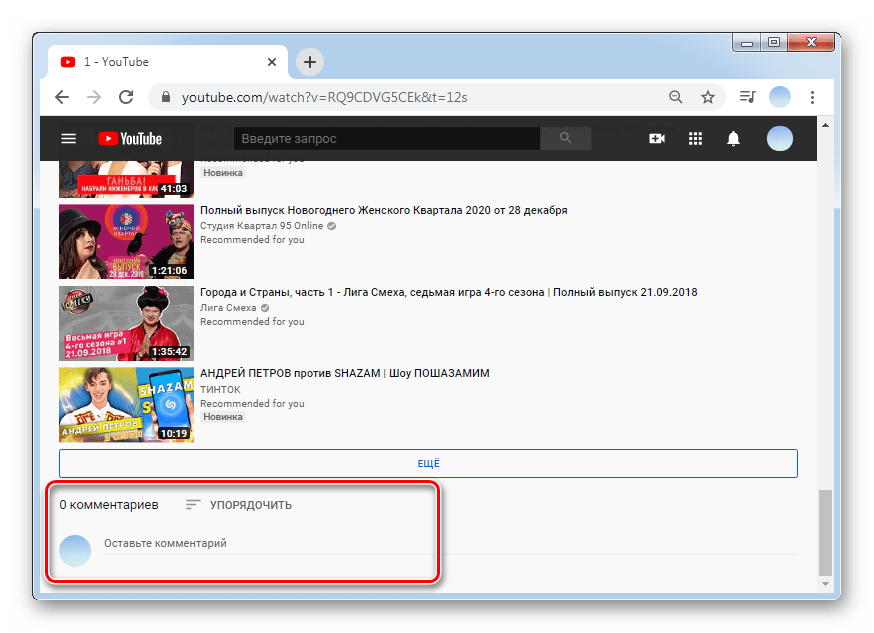Open the Лига Смеха channel link
The width and height of the screenshot is (874, 633).
point(228,308)
